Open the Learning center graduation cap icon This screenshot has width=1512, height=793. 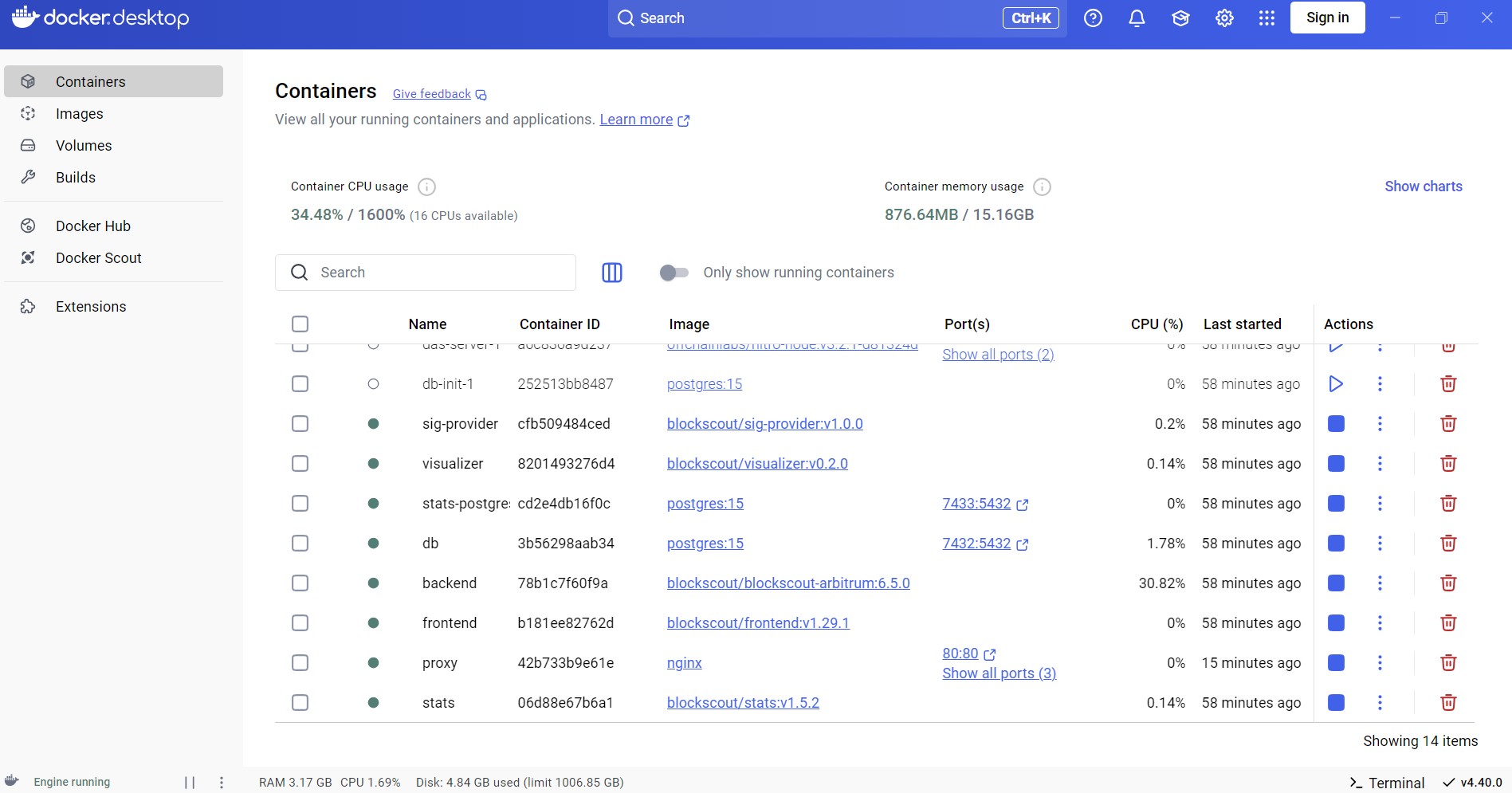[1180, 18]
